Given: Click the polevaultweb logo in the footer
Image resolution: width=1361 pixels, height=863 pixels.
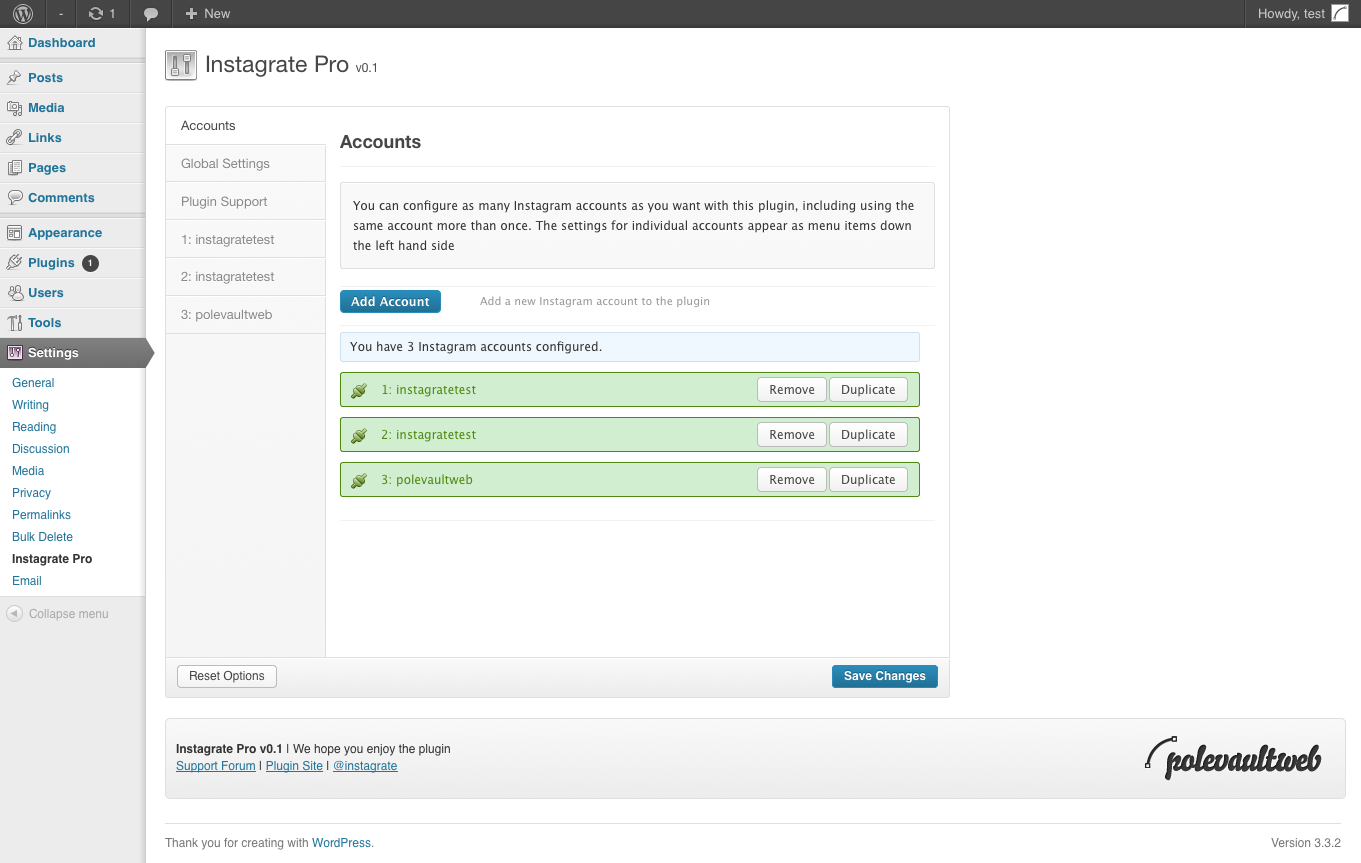Looking at the screenshot, I should [1233, 757].
